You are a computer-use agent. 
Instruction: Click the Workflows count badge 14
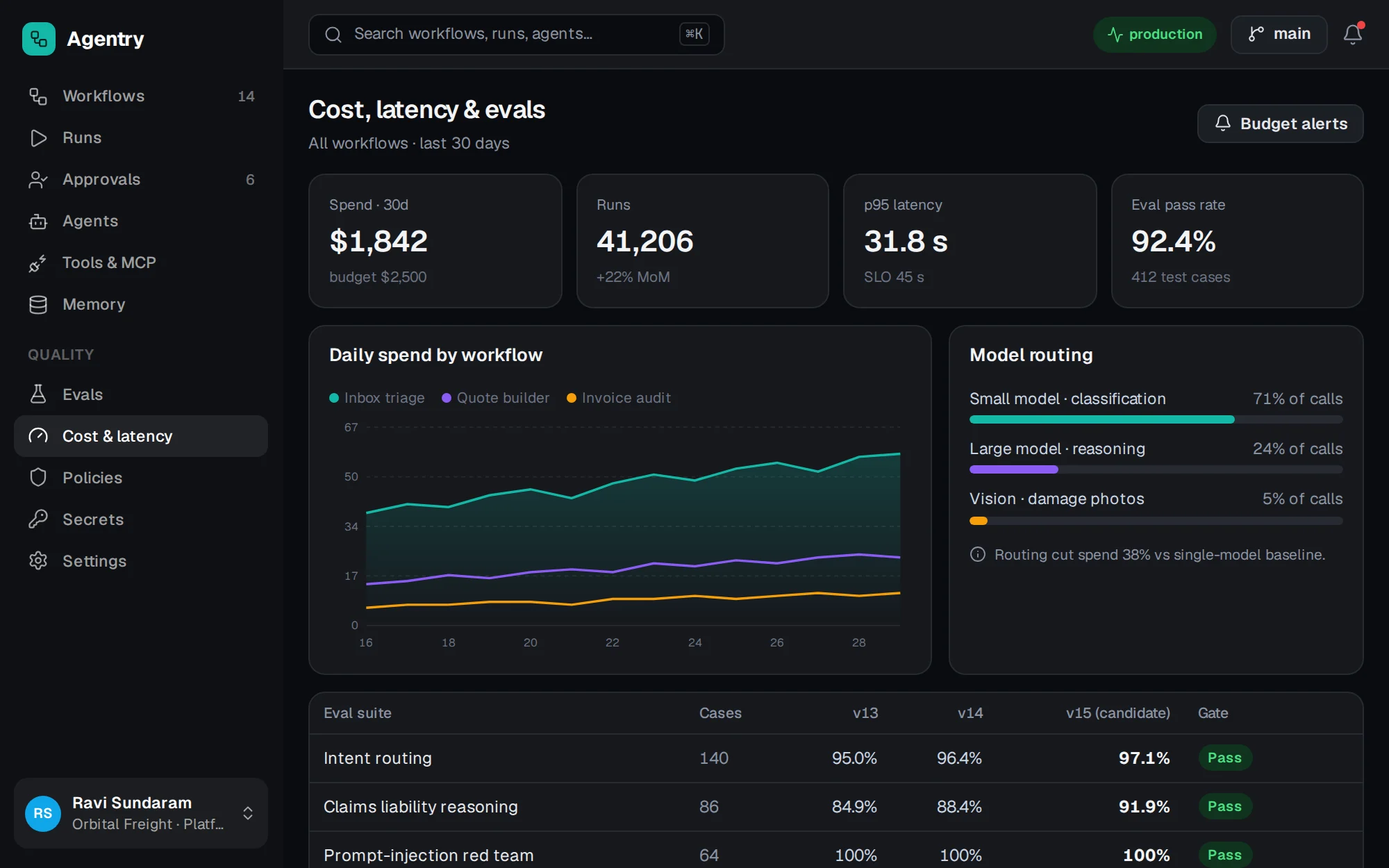(246, 97)
